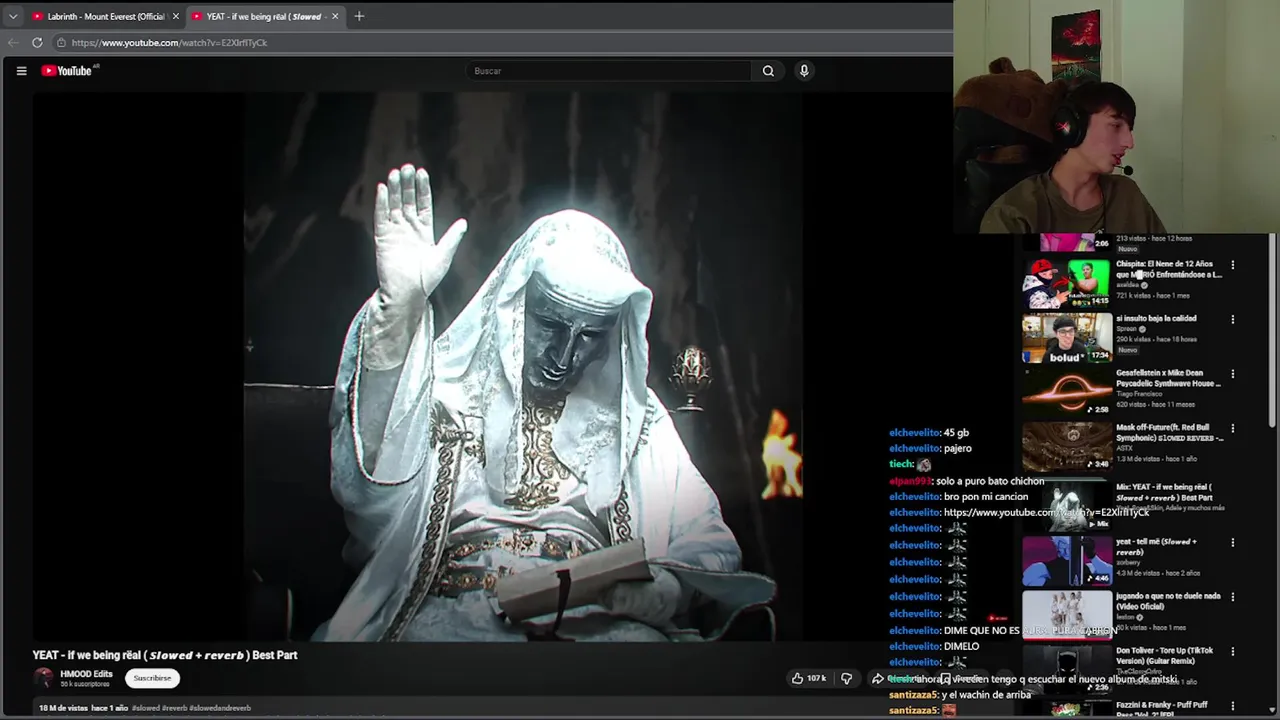Share the video with arrow icon
1280x720 pixels.
(x=878, y=678)
